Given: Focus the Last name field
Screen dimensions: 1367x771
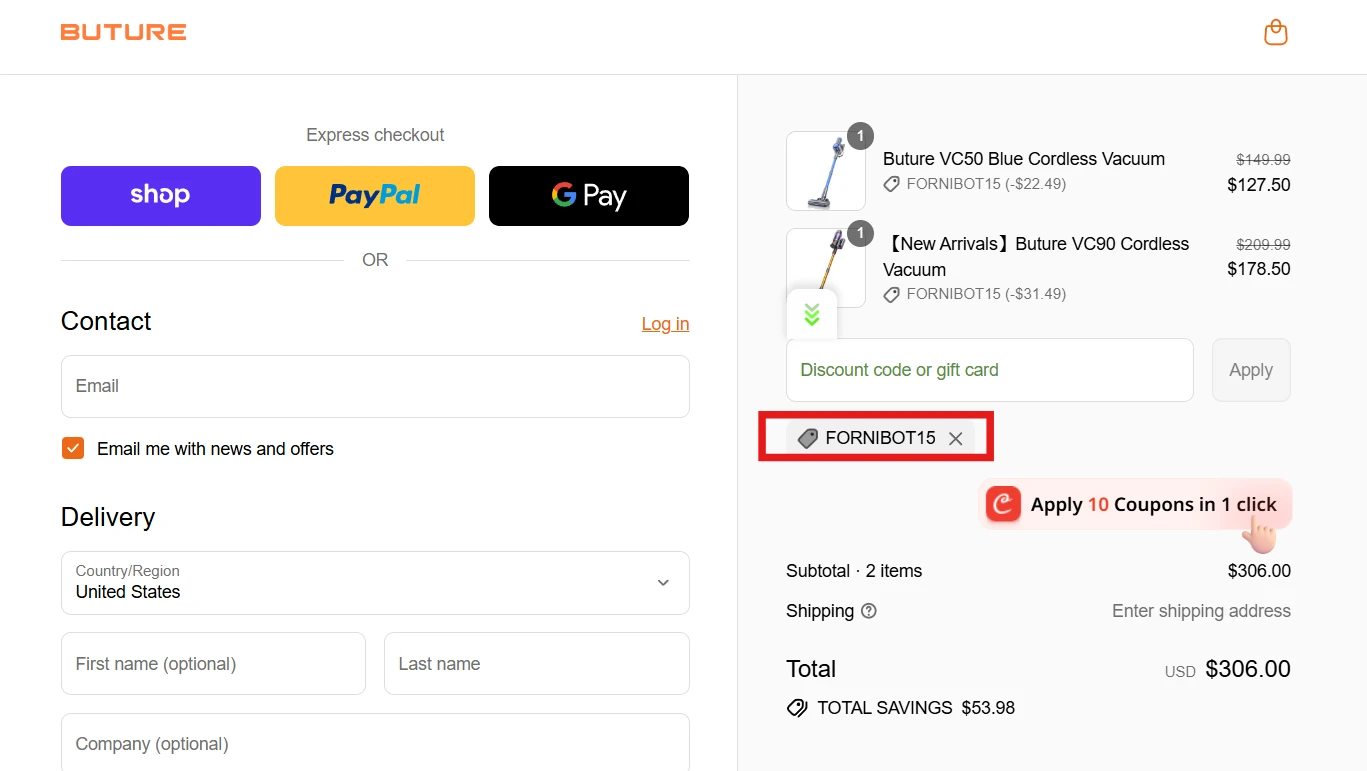Looking at the screenshot, I should [x=537, y=663].
